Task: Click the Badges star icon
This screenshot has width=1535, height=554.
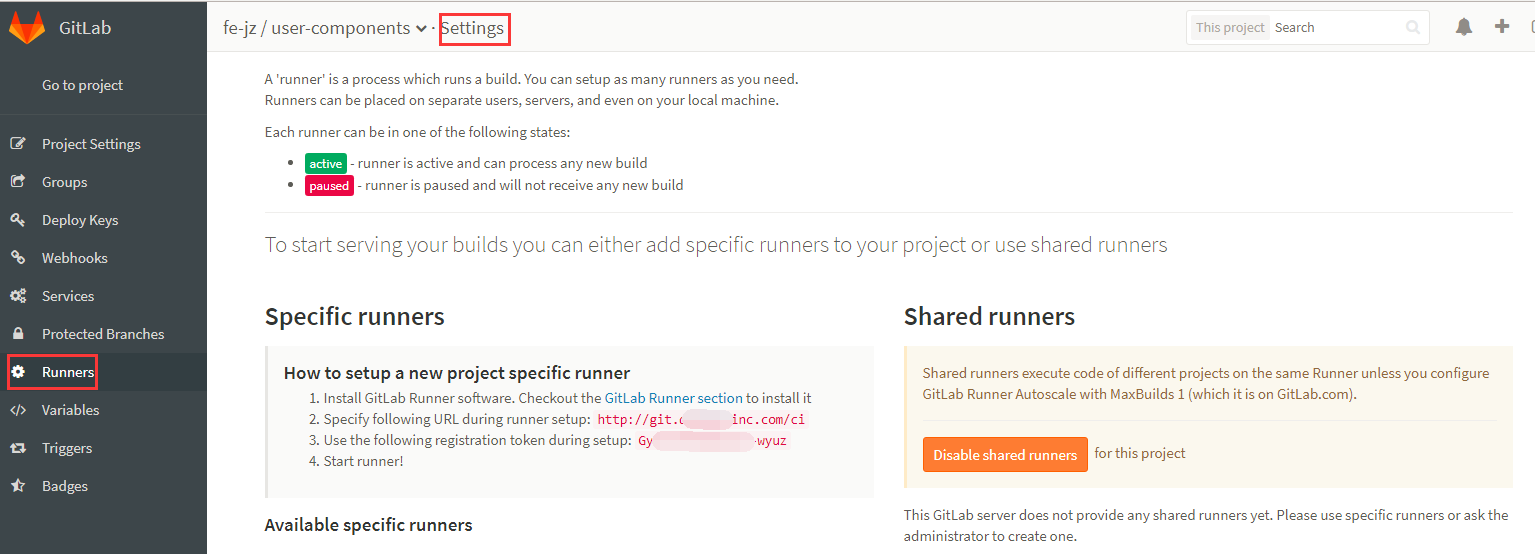Action: (18, 486)
